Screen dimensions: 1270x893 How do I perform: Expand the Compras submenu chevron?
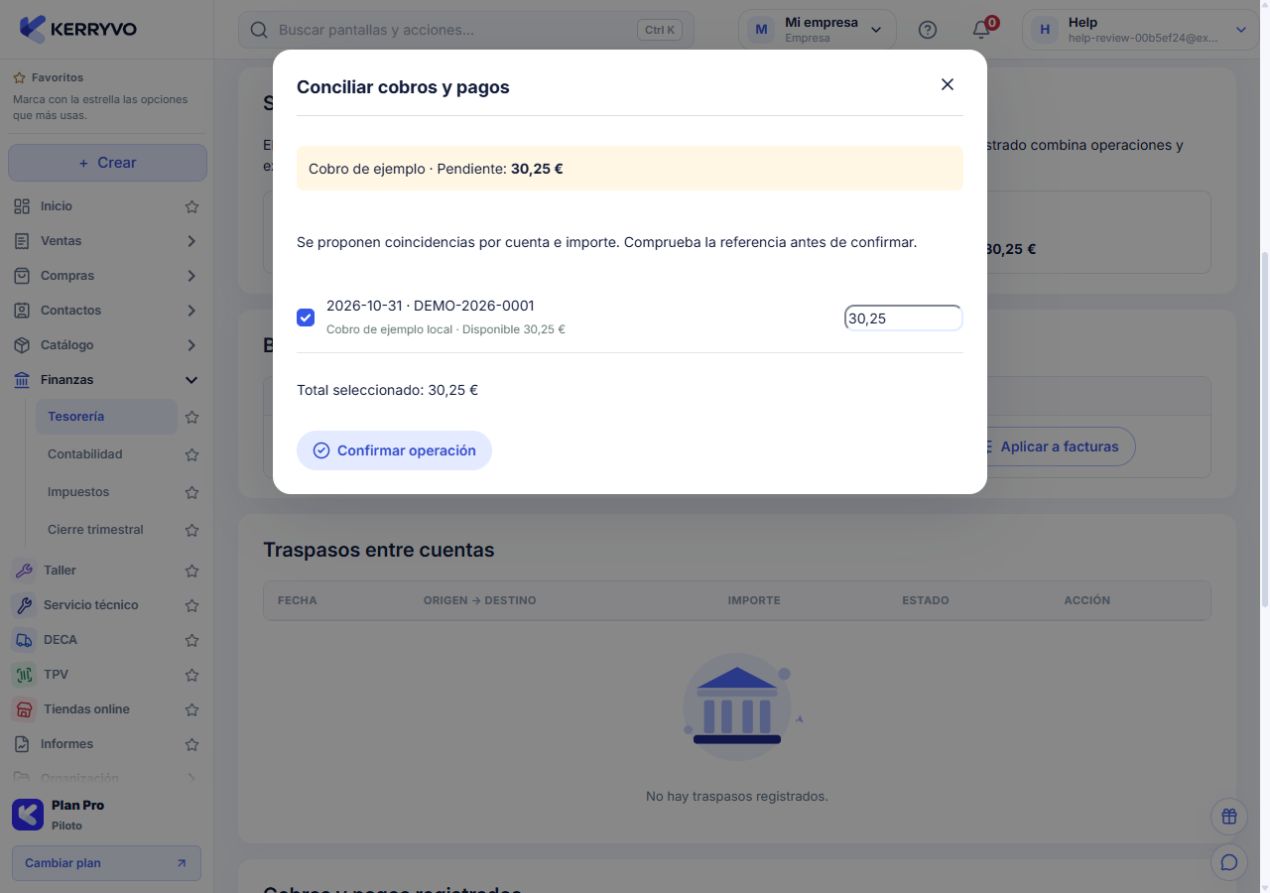[x=191, y=276]
